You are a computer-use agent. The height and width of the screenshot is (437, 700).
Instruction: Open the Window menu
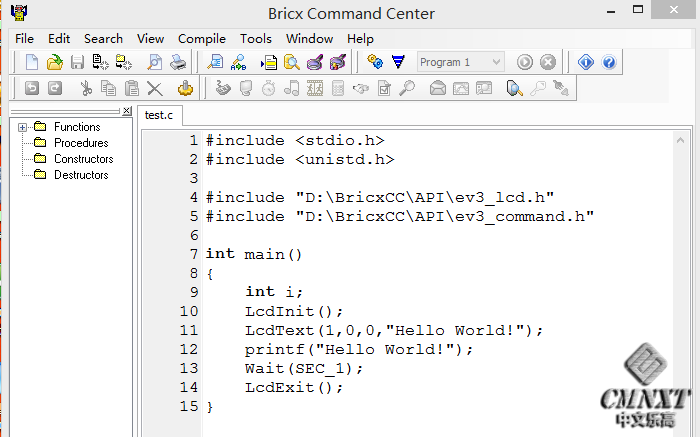(x=309, y=39)
